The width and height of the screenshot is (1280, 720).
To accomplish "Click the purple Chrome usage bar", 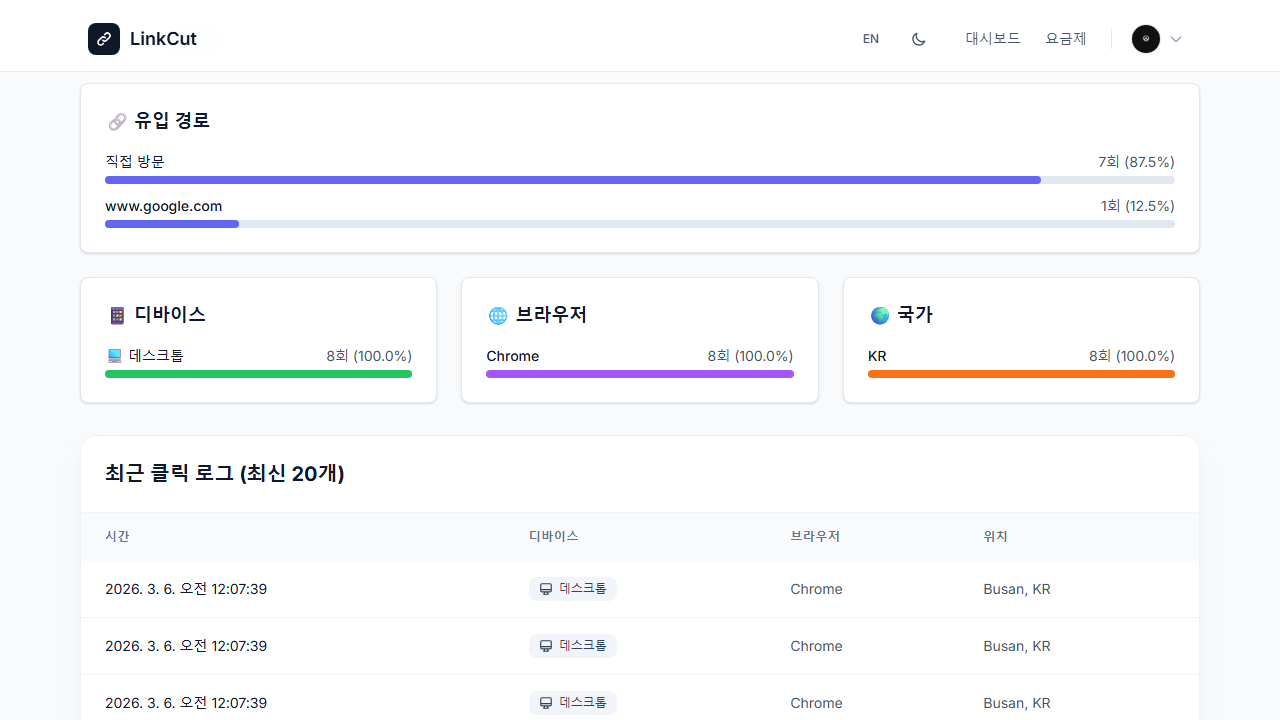I will (640, 374).
